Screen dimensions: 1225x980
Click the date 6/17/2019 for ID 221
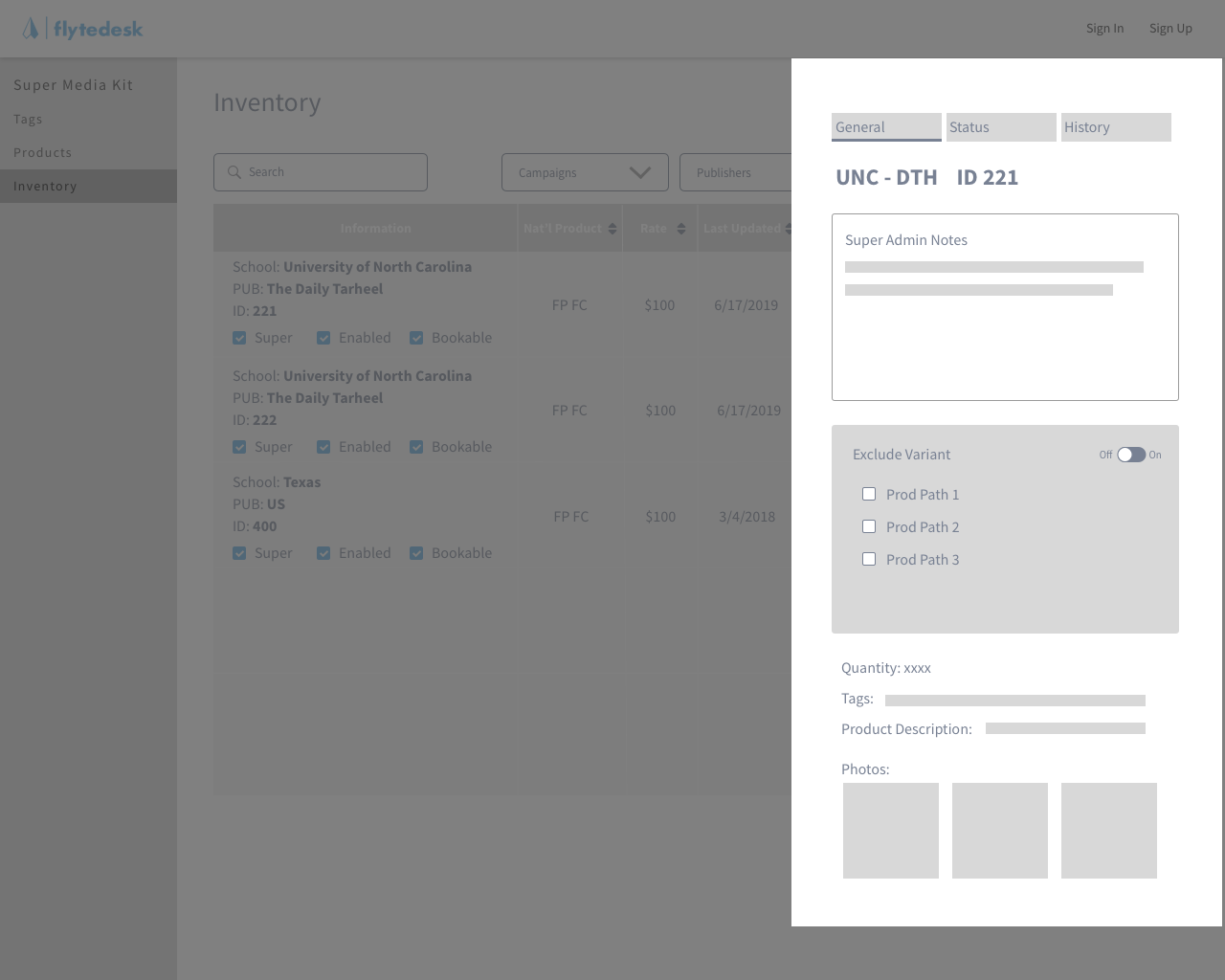pyautogui.click(x=746, y=305)
